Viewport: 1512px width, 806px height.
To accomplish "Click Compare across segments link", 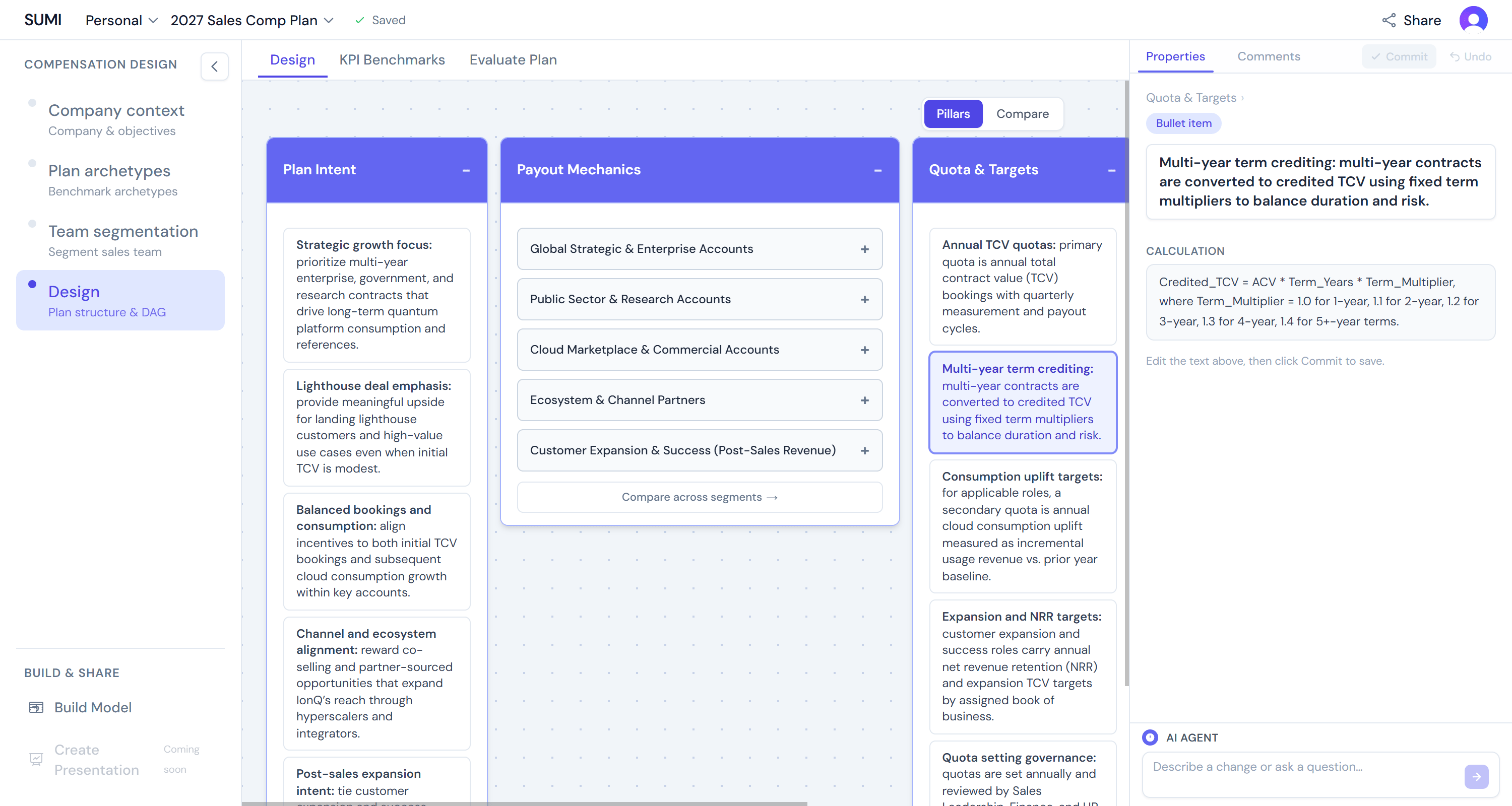I will pos(700,497).
